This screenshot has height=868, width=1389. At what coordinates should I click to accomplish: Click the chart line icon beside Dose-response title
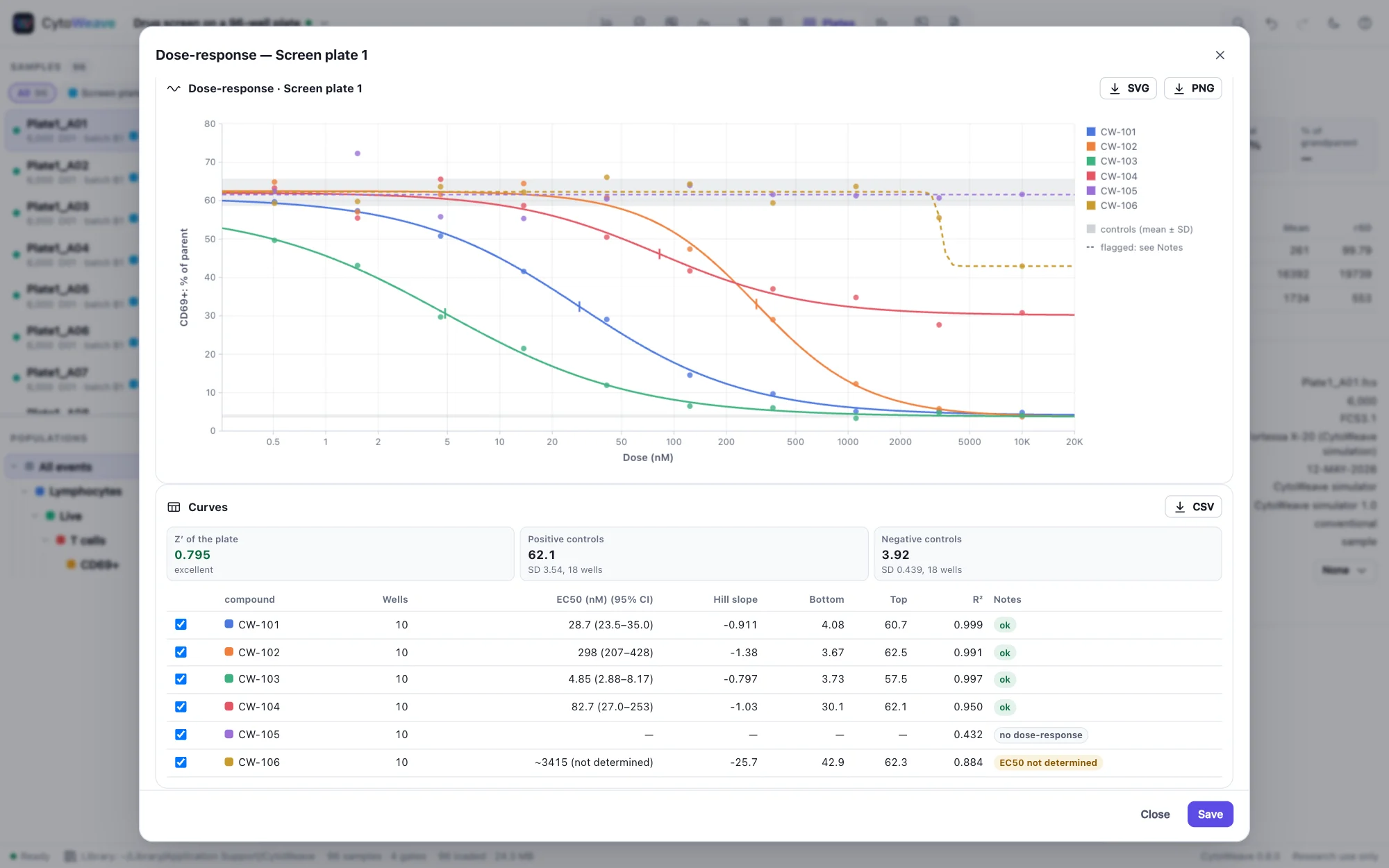click(174, 88)
